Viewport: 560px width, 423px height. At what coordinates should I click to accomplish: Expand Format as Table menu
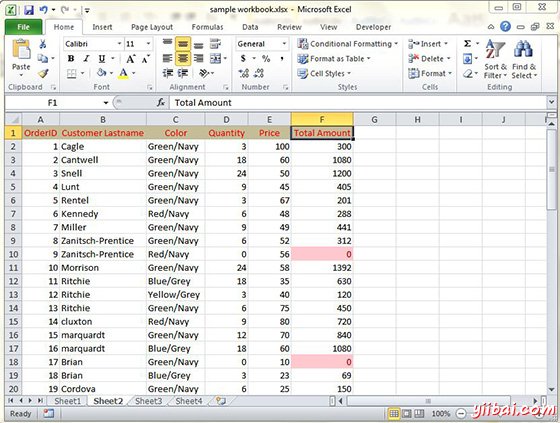[x=334, y=59]
